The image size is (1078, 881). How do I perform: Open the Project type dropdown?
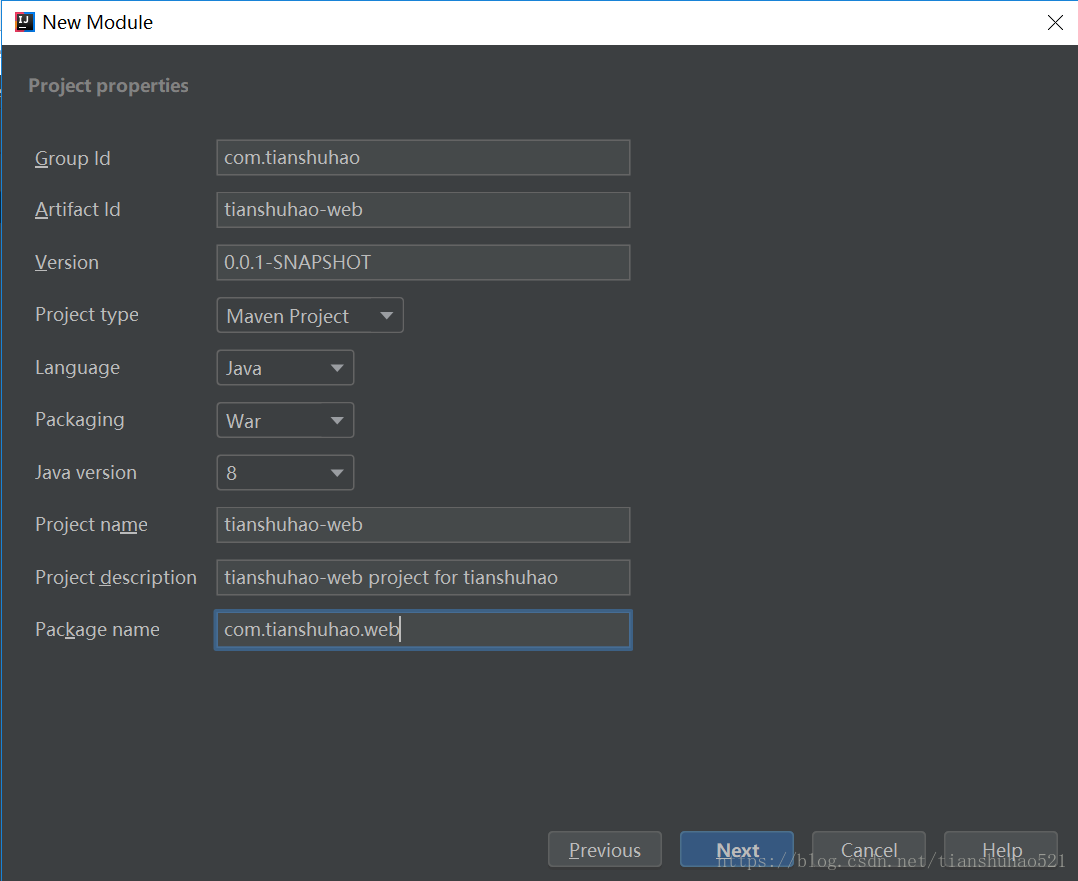coord(310,316)
